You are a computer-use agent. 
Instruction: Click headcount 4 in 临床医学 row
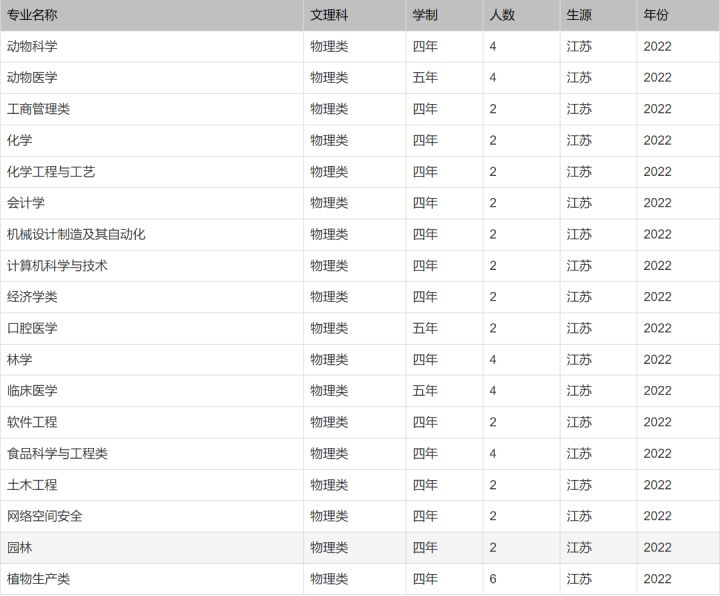click(x=493, y=391)
